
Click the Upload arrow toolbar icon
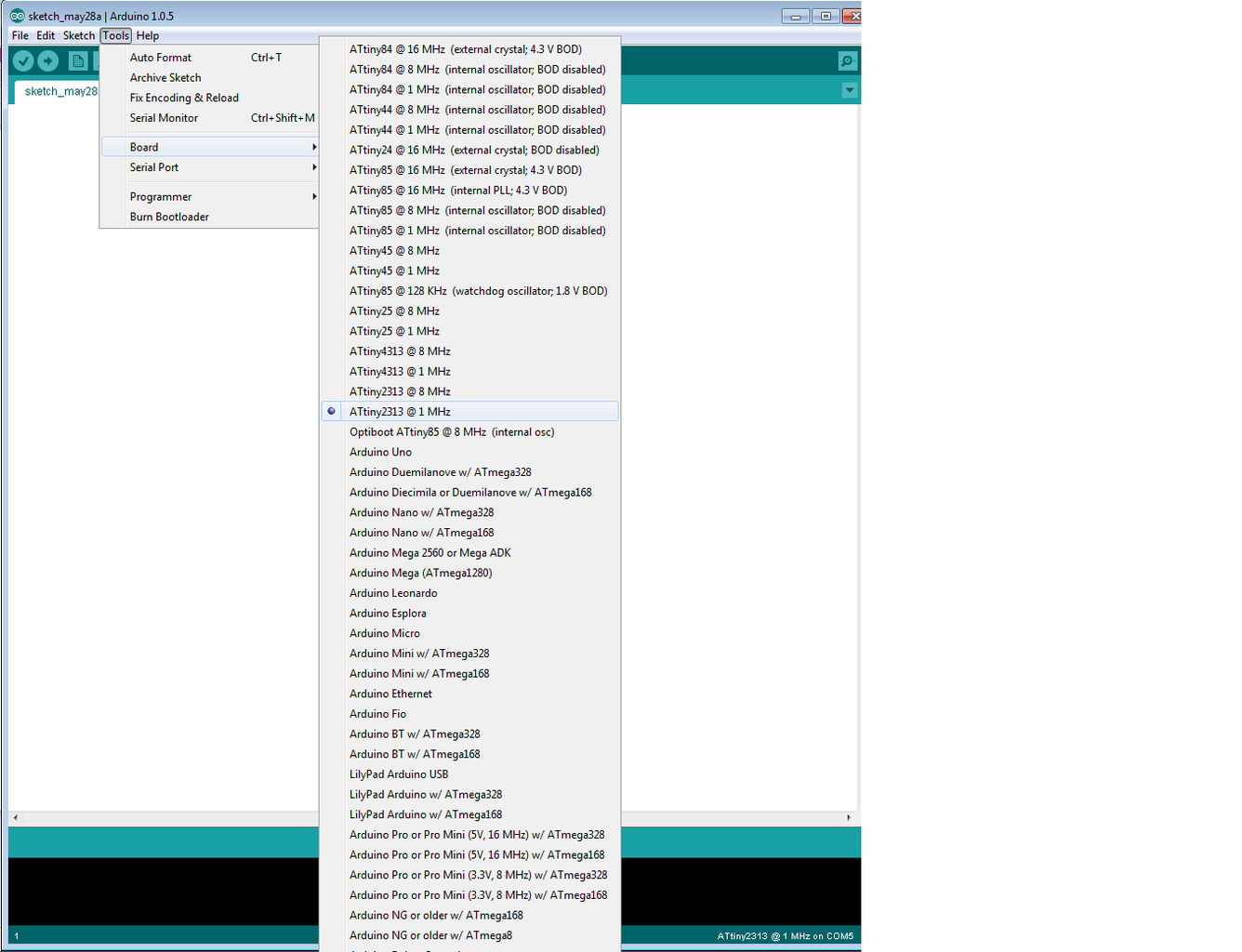48,61
